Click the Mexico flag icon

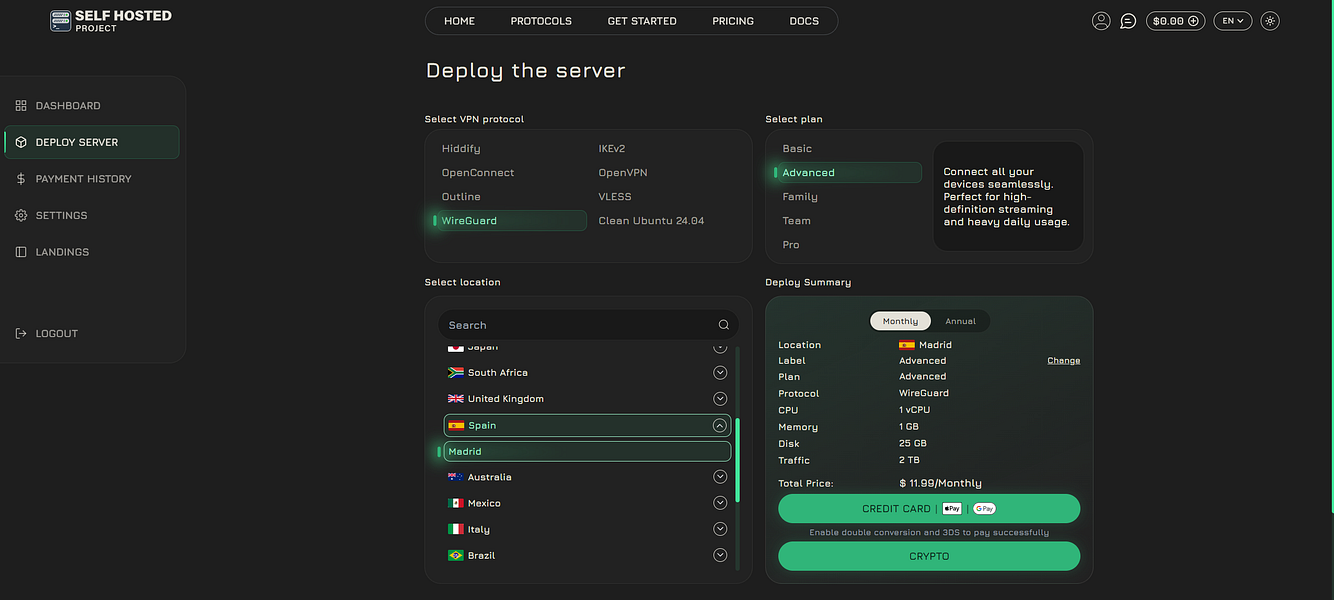[456, 504]
